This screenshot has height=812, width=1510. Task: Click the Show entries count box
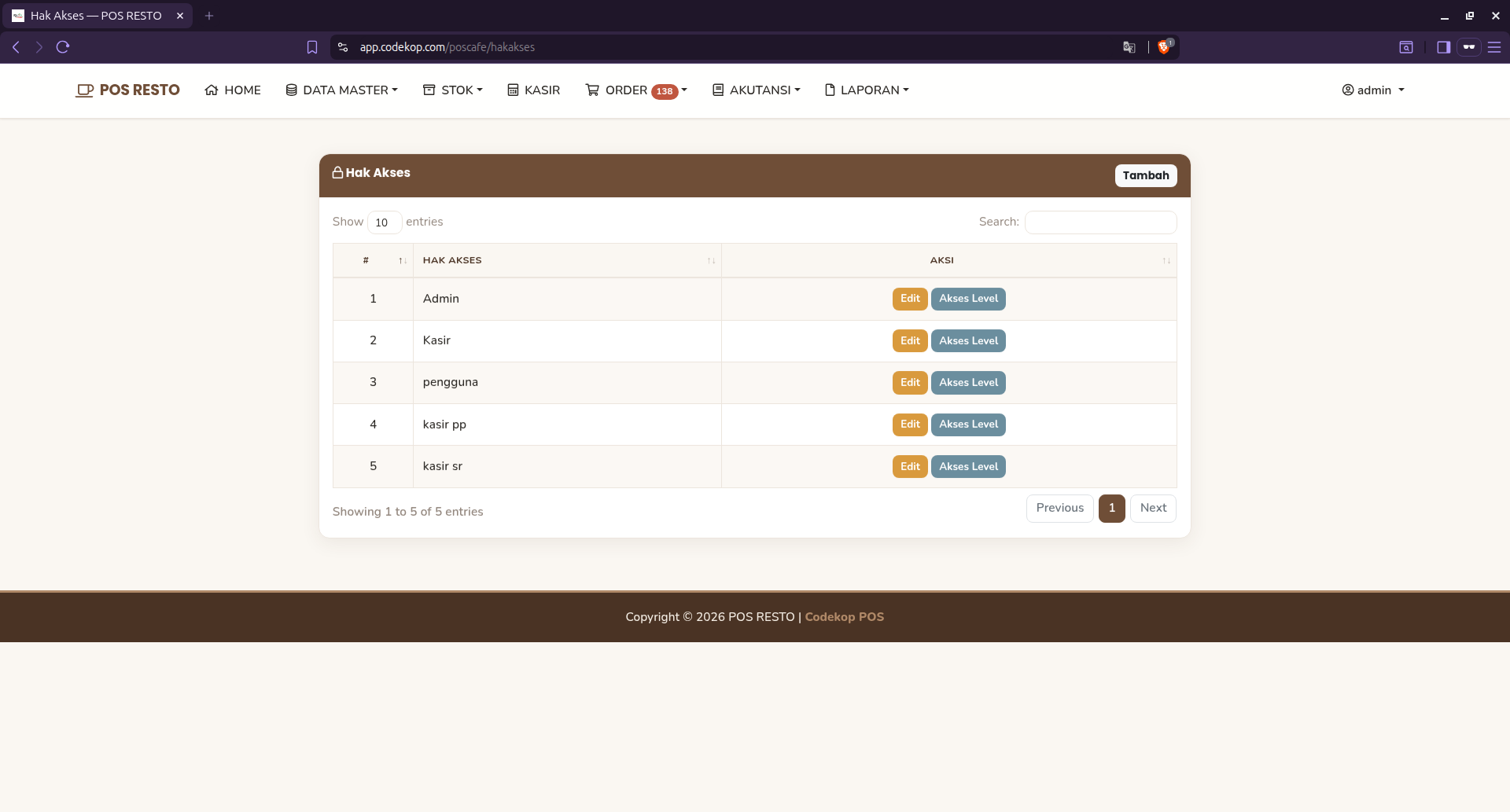point(385,222)
